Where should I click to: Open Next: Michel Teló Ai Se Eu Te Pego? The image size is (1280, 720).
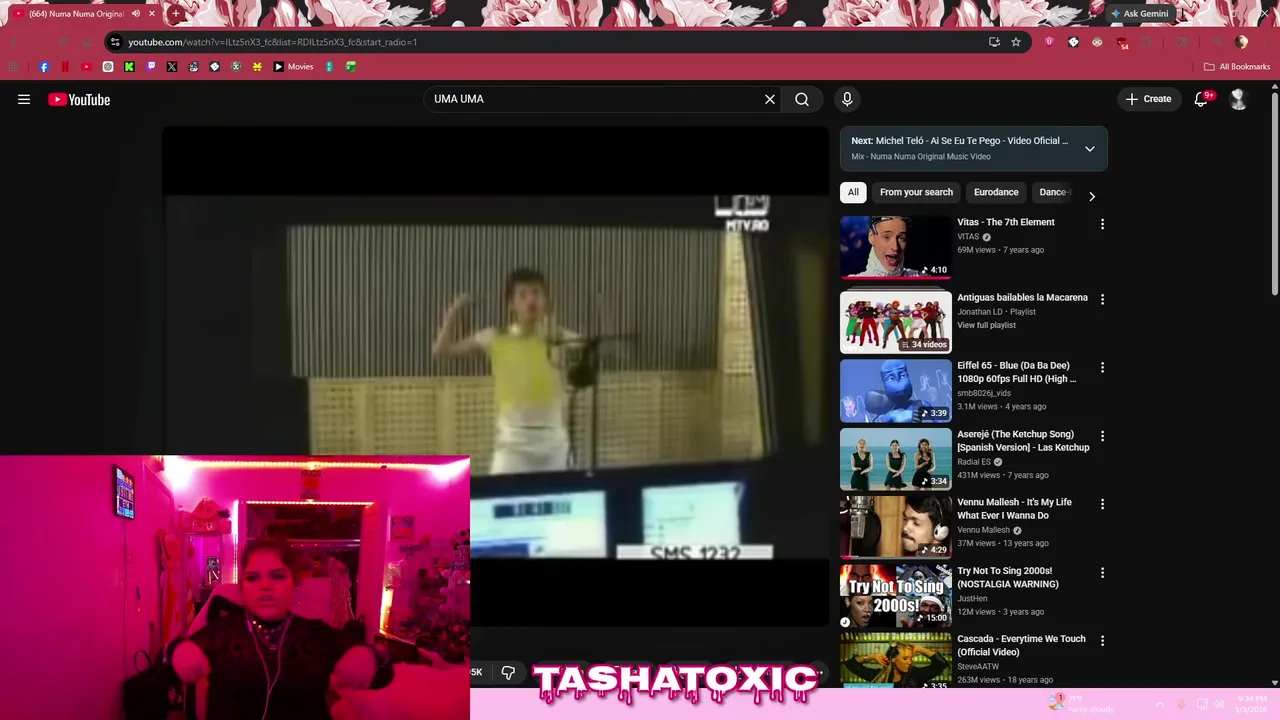pos(960,141)
